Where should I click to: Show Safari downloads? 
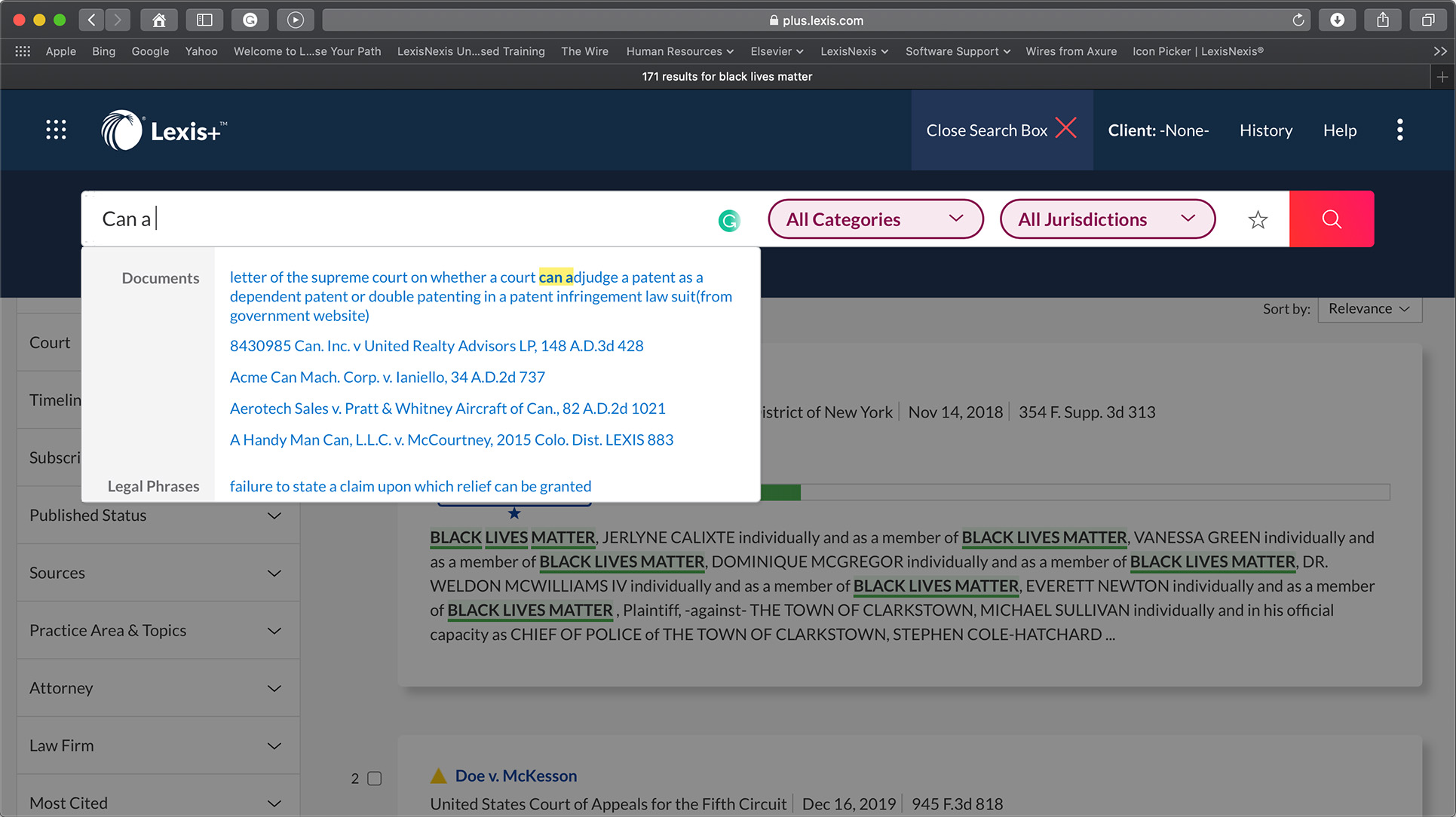[x=1337, y=20]
